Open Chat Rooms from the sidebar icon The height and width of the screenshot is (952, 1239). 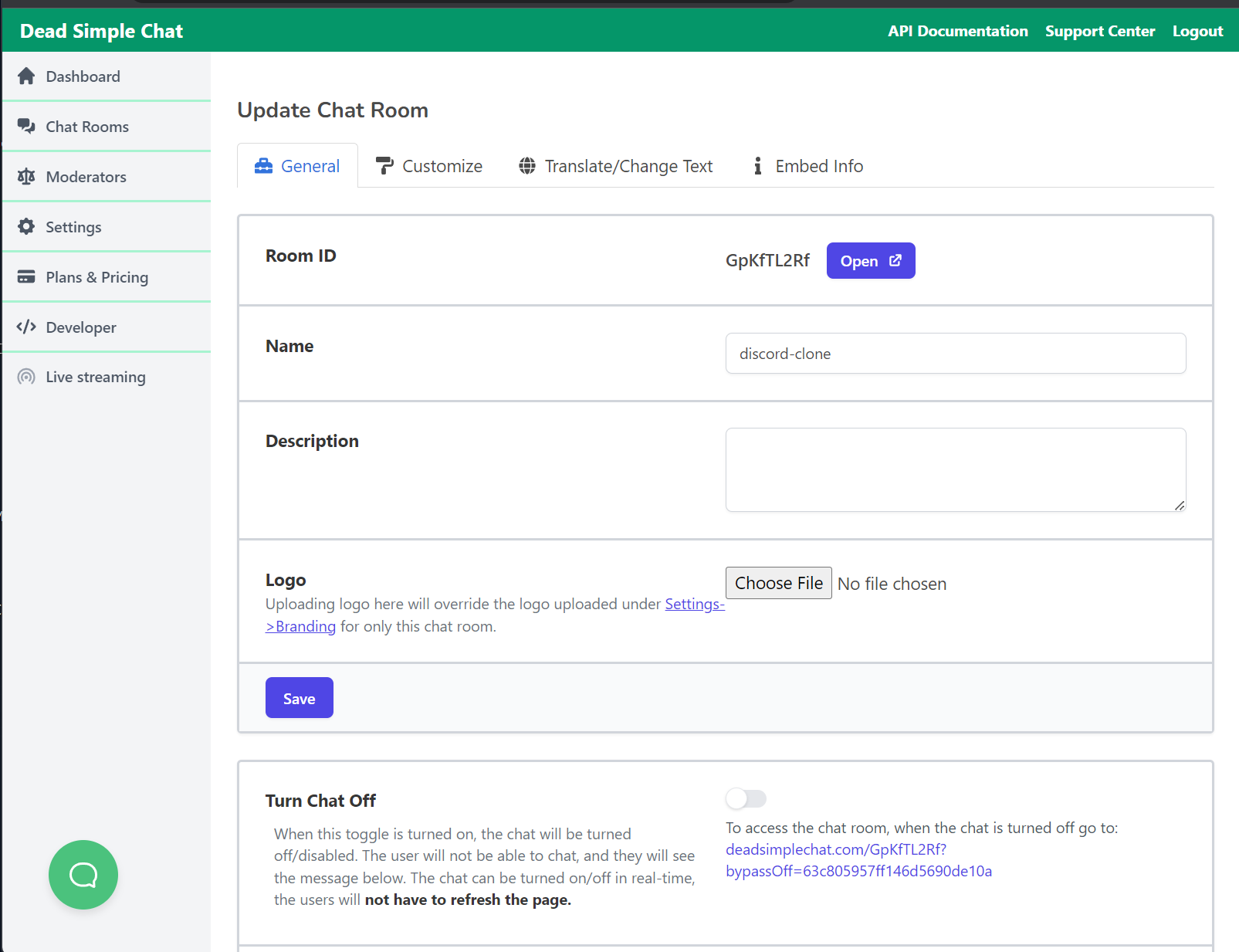click(x=26, y=126)
